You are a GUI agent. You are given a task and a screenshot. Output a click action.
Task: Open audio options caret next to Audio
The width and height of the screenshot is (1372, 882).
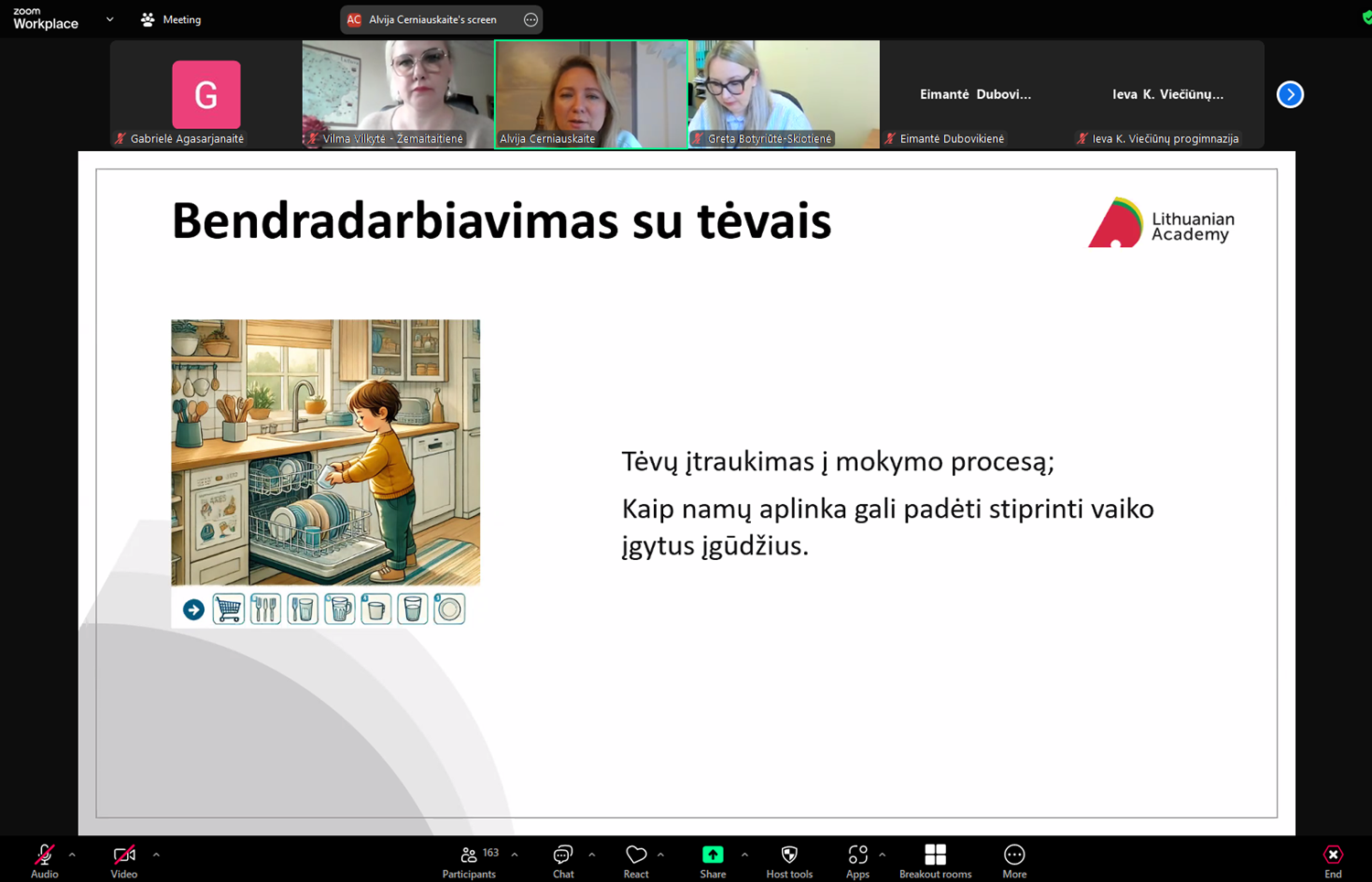point(72,855)
